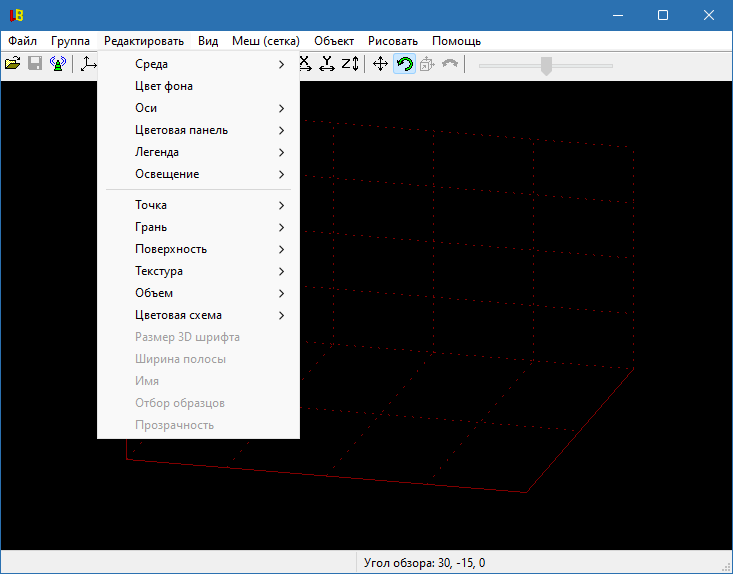733x574 pixels.
Task: Click the blue-green beacon toolbar icon
Action: click(57, 64)
